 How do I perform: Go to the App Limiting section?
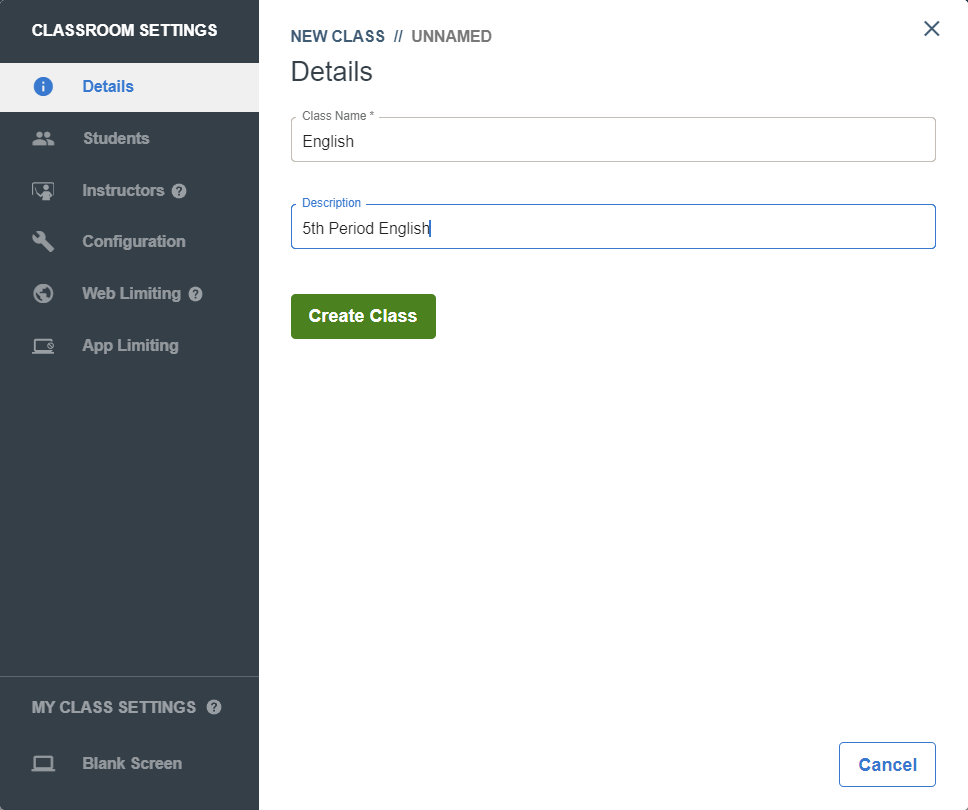tap(130, 346)
